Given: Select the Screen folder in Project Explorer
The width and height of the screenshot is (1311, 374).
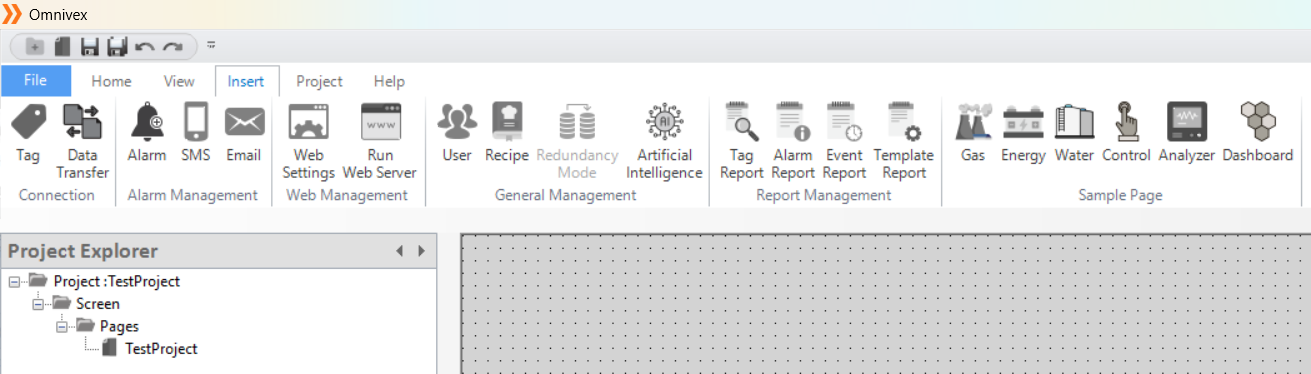Looking at the screenshot, I should (98, 304).
